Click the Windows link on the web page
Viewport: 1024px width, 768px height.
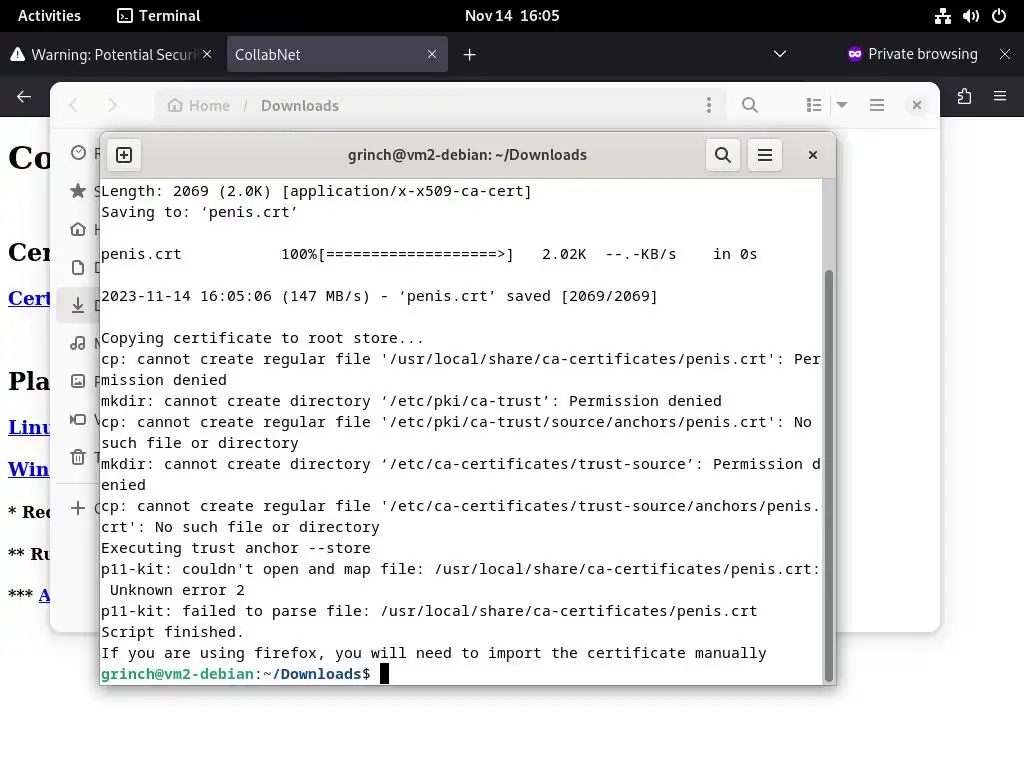tap(29, 469)
